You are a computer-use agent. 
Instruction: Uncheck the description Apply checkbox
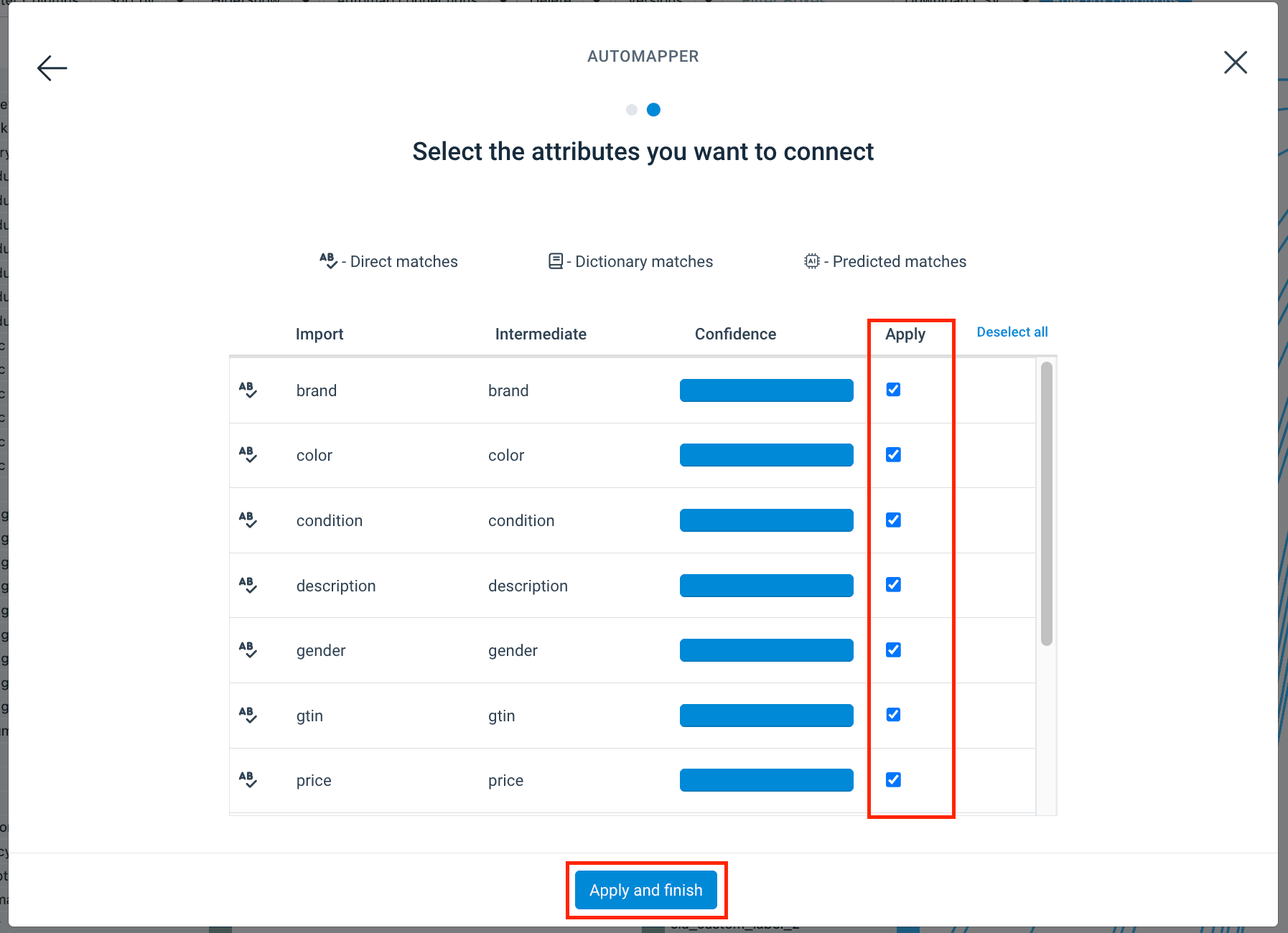(x=893, y=585)
